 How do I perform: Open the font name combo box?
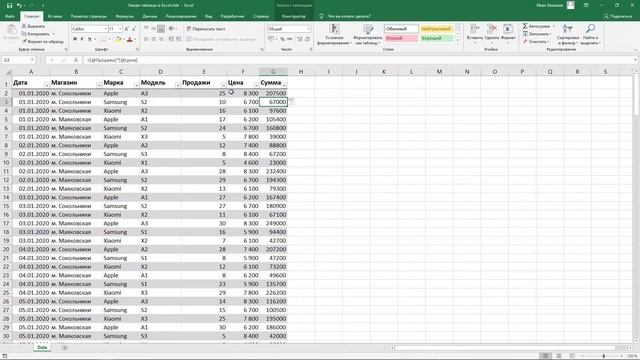[89, 29]
